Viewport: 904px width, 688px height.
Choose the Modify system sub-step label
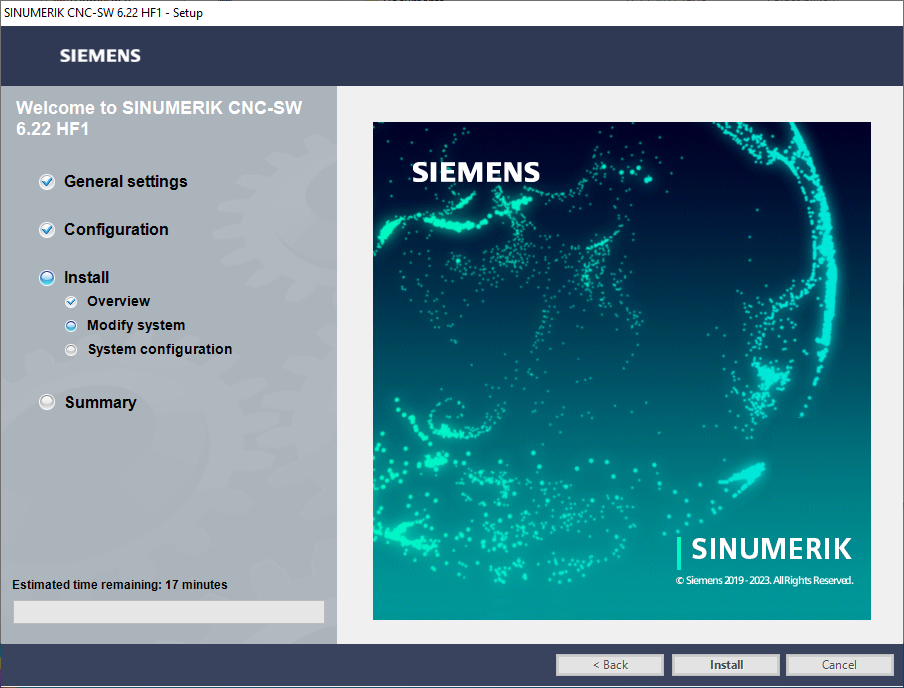coord(136,326)
